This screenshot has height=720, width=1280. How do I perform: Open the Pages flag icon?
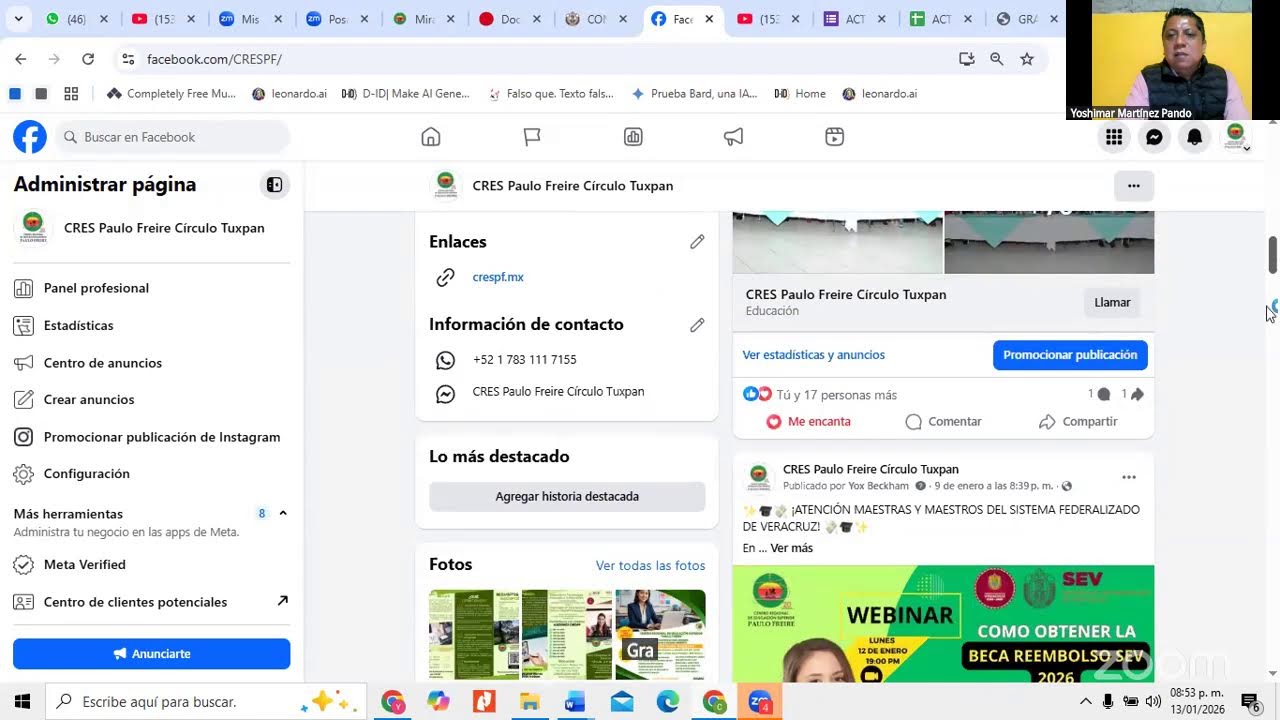[x=532, y=137]
